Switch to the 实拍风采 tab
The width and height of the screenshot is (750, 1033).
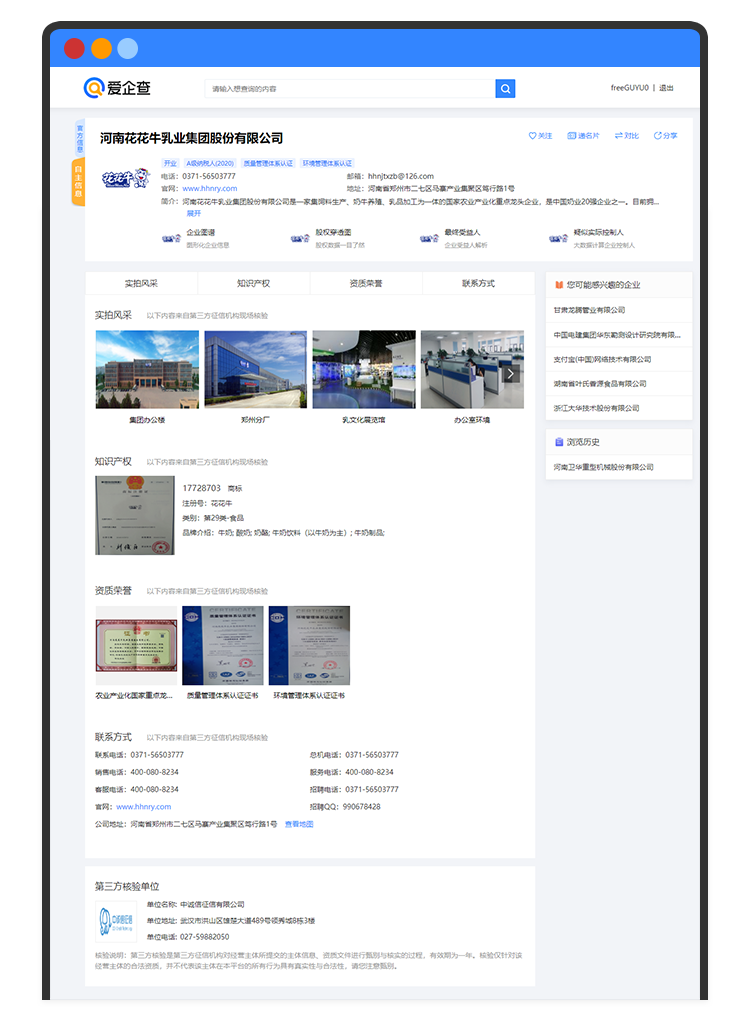click(x=141, y=283)
